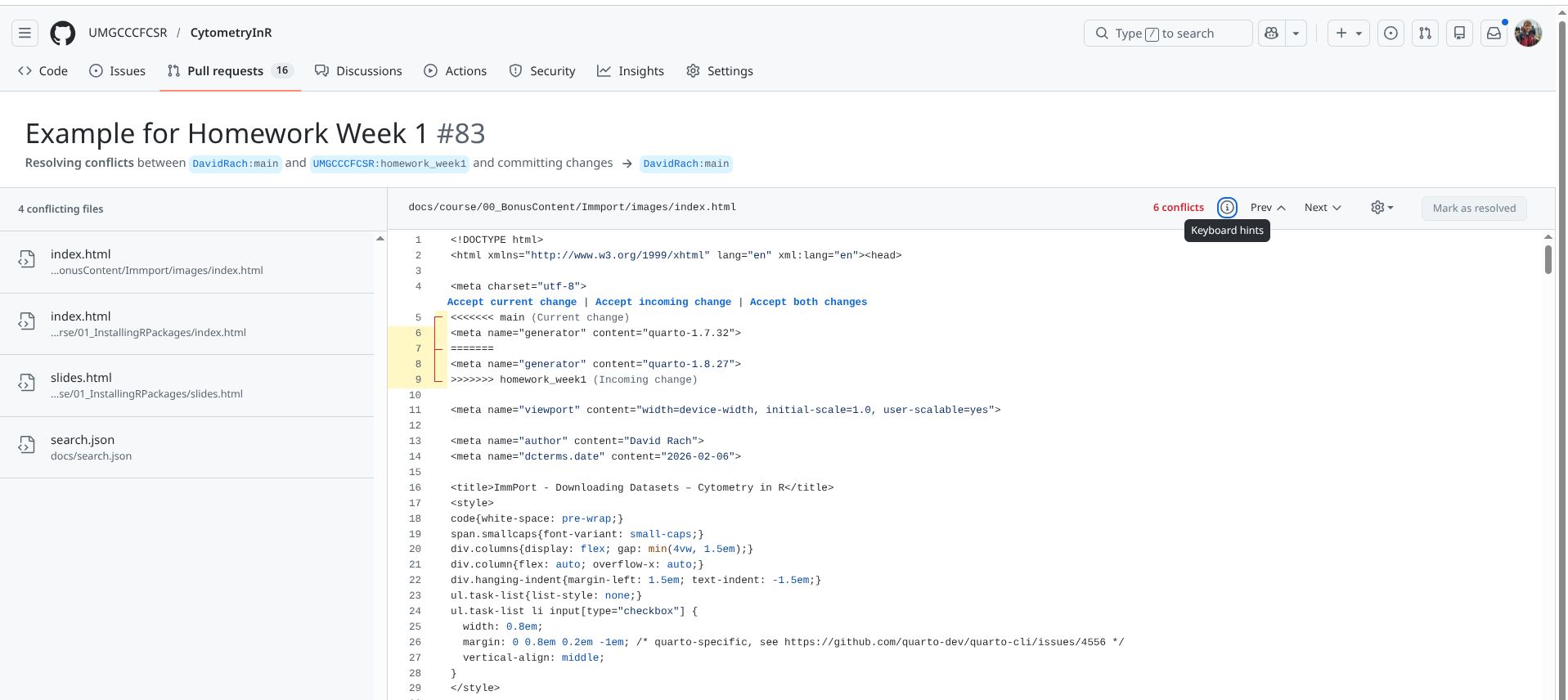Open the editor settings gear dropdown
Image resolution: width=1568 pixels, height=700 pixels.
pos(1382,208)
